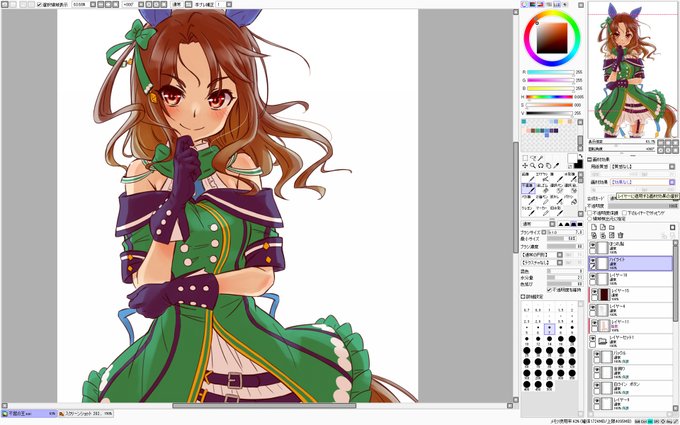Viewport: 680px width, 425px height.
Task: Hide the レイヤー15 layer eye icon
Action: point(595,292)
